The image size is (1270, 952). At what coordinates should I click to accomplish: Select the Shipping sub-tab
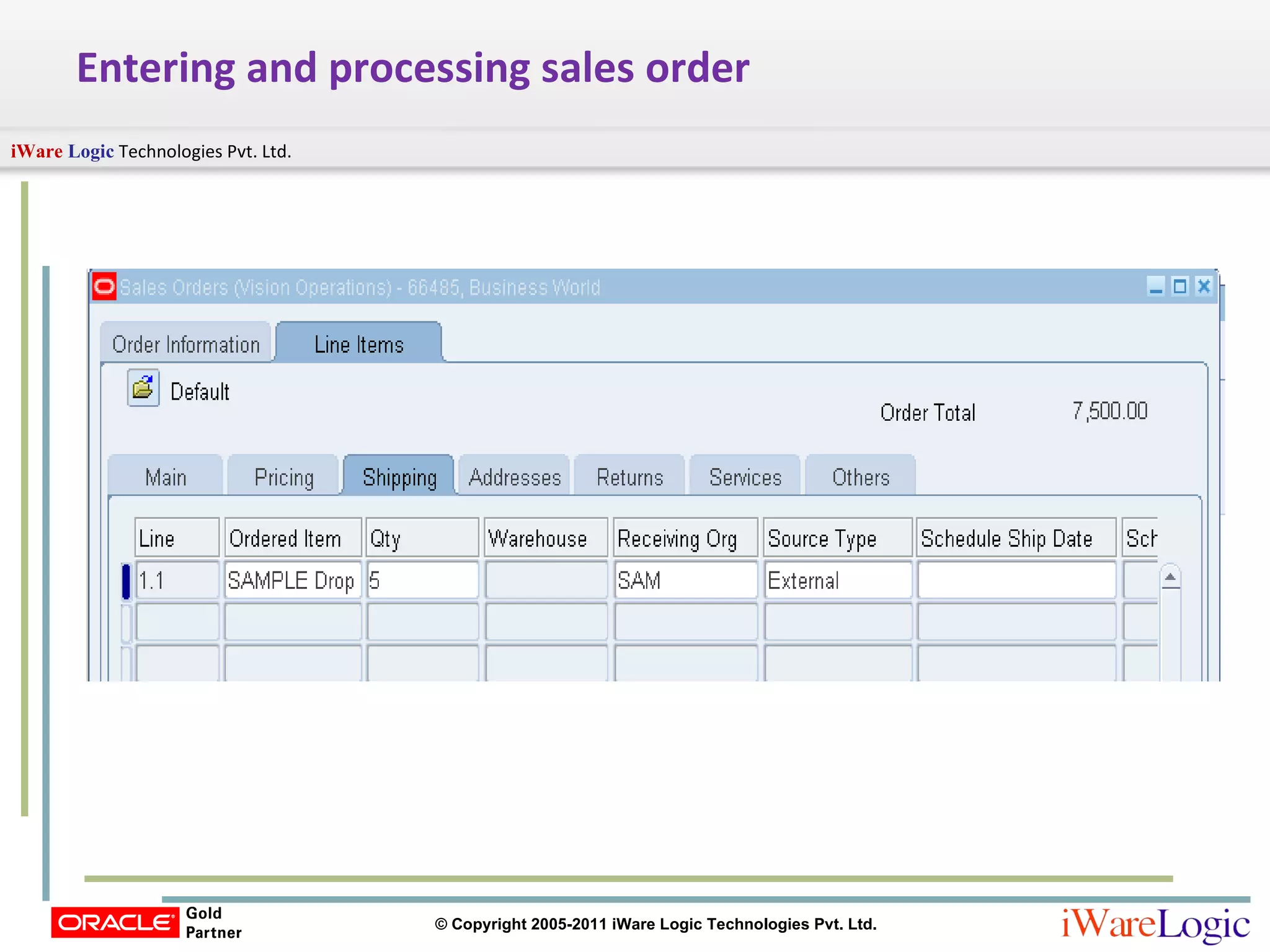click(399, 475)
